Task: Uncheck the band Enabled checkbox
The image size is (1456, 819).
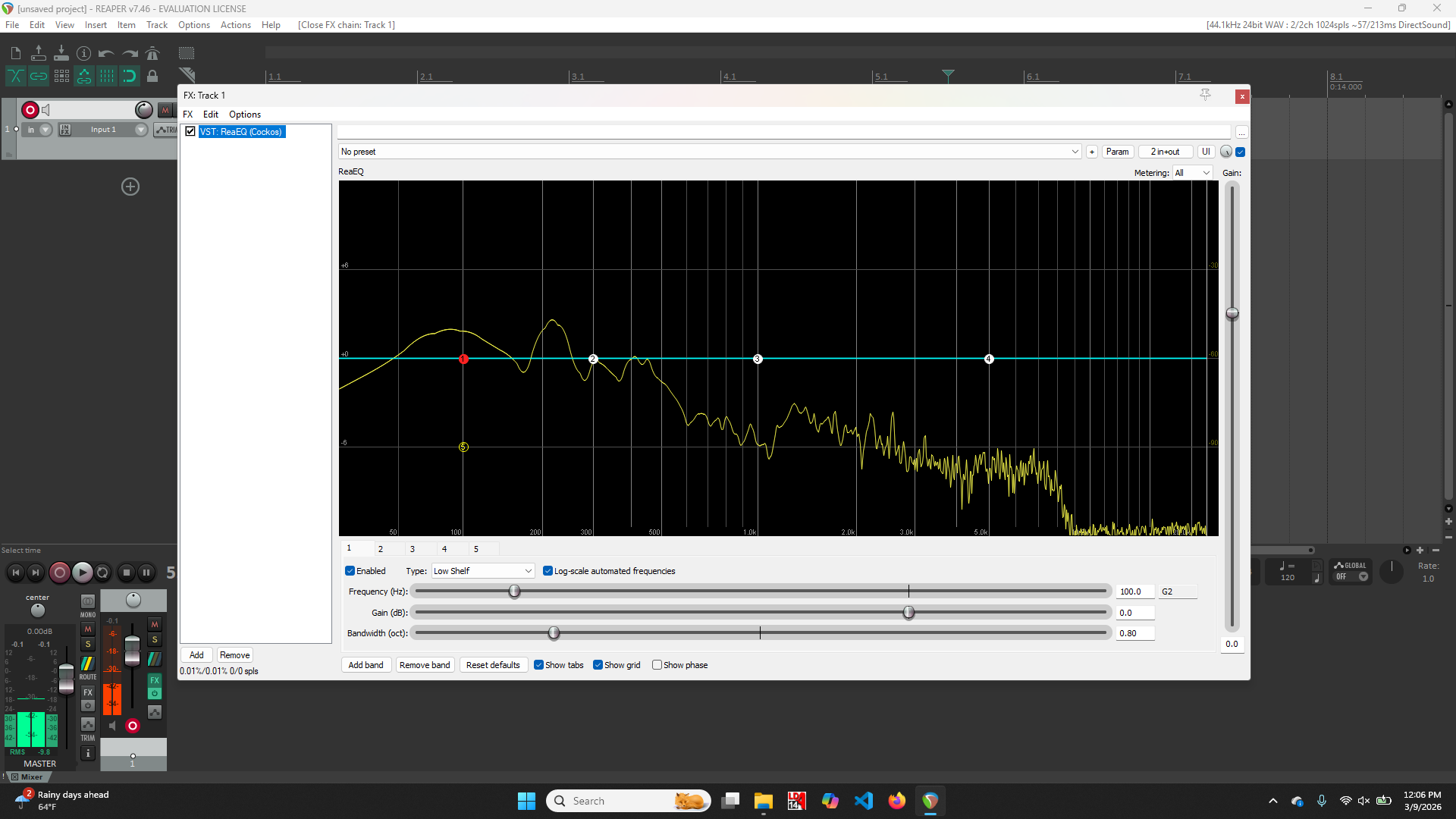Action: pyautogui.click(x=350, y=571)
